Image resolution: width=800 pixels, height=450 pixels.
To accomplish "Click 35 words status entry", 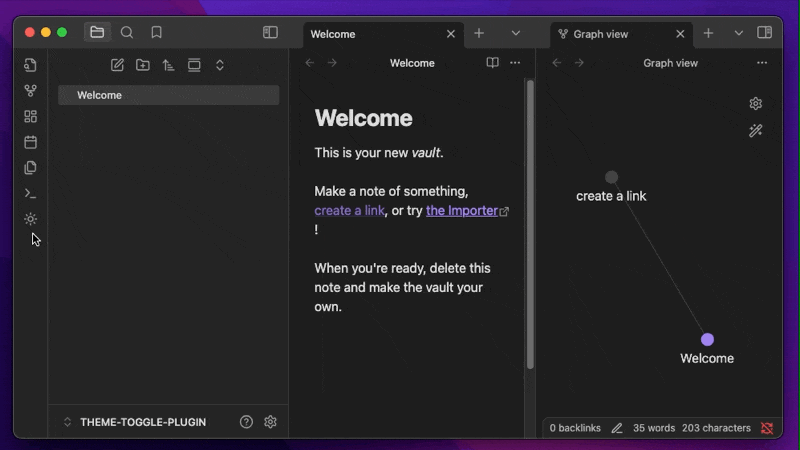I will coord(654,428).
